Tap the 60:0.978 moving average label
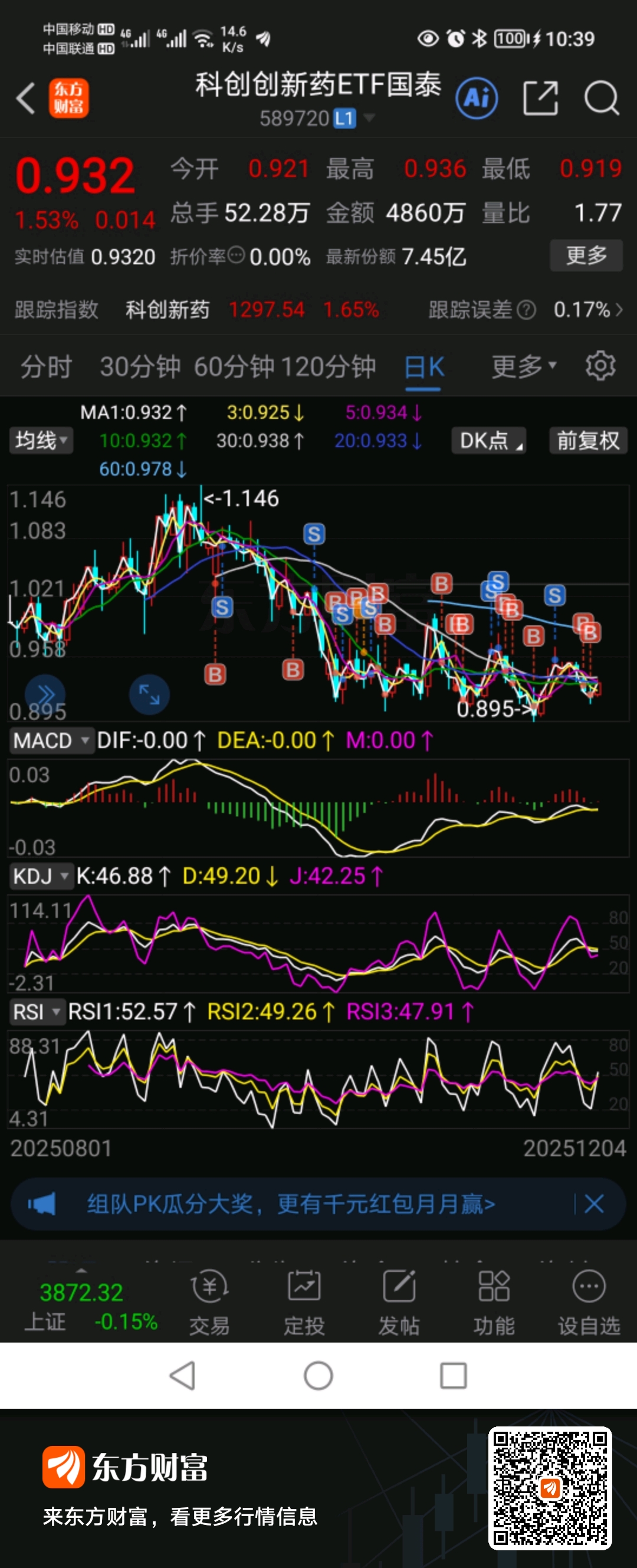This screenshot has height=1568, width=637. [143, 470]
